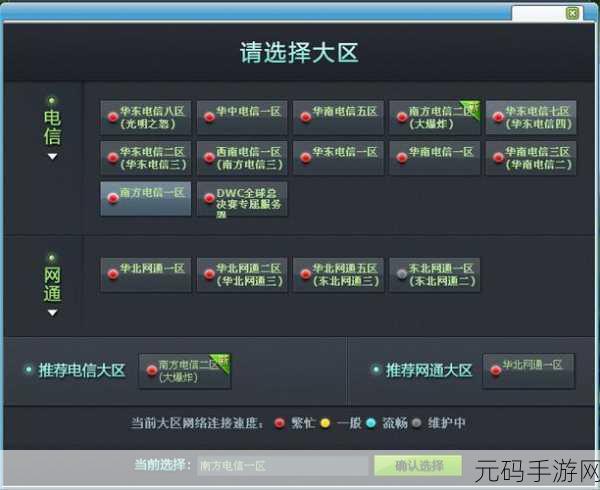Select server 华东电信一区

tap(339, 158)
